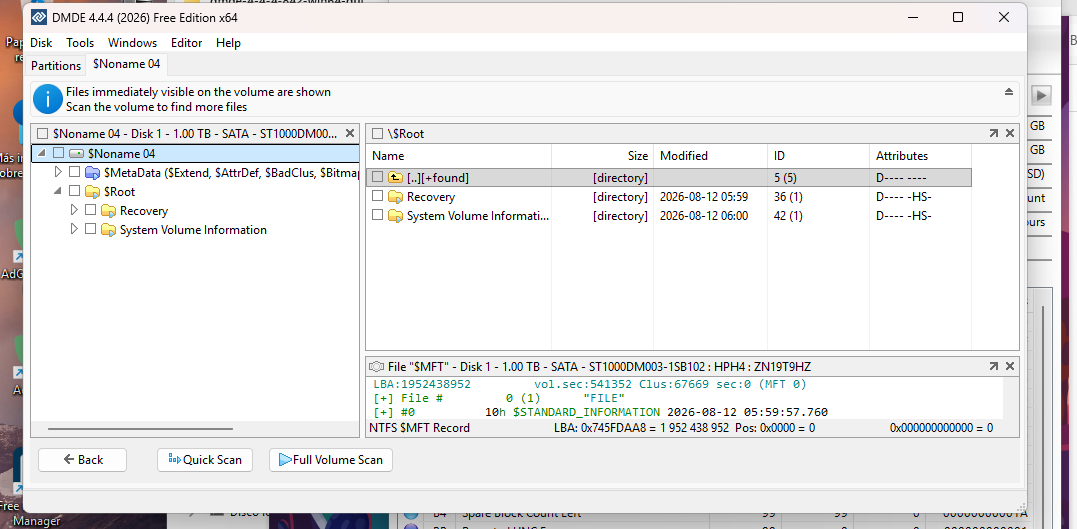The width and height of the screenshot is (1077, 529).
Task: Collapse the $Root tree node
Action: pyautogui.click(x=58, y=192)
